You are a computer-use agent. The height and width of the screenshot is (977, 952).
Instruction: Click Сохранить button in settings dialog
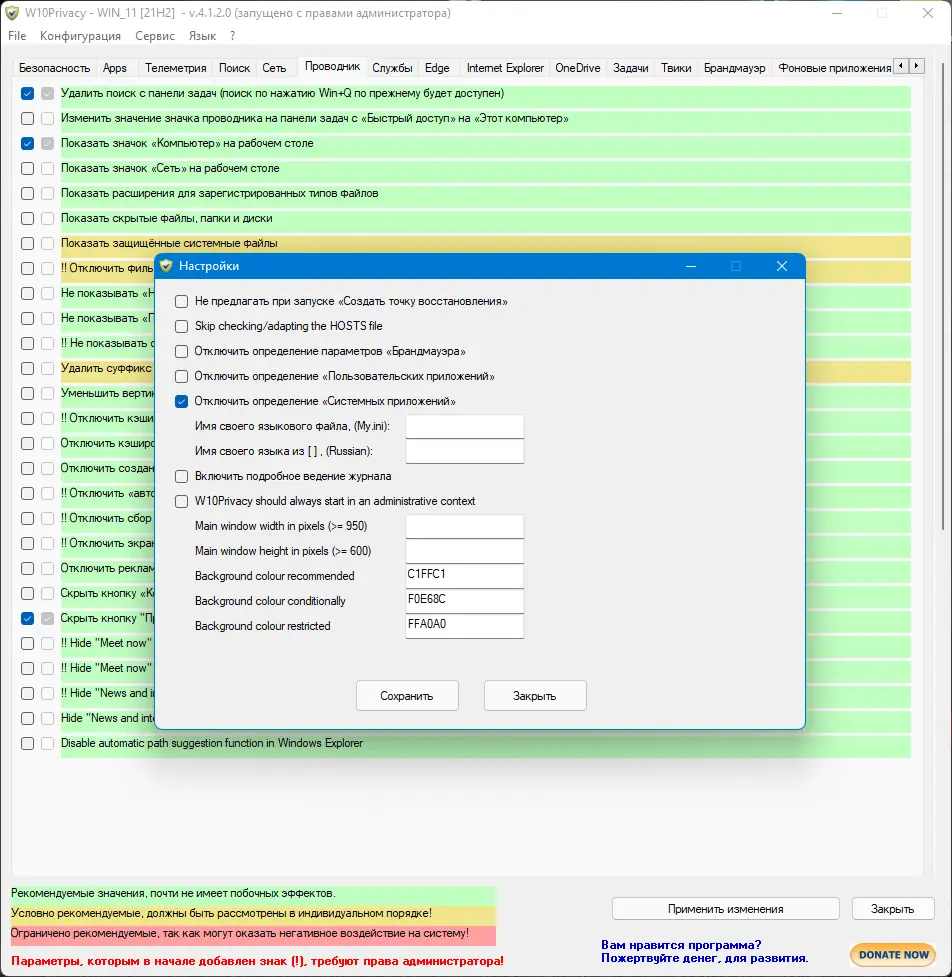tap(407, 695)
